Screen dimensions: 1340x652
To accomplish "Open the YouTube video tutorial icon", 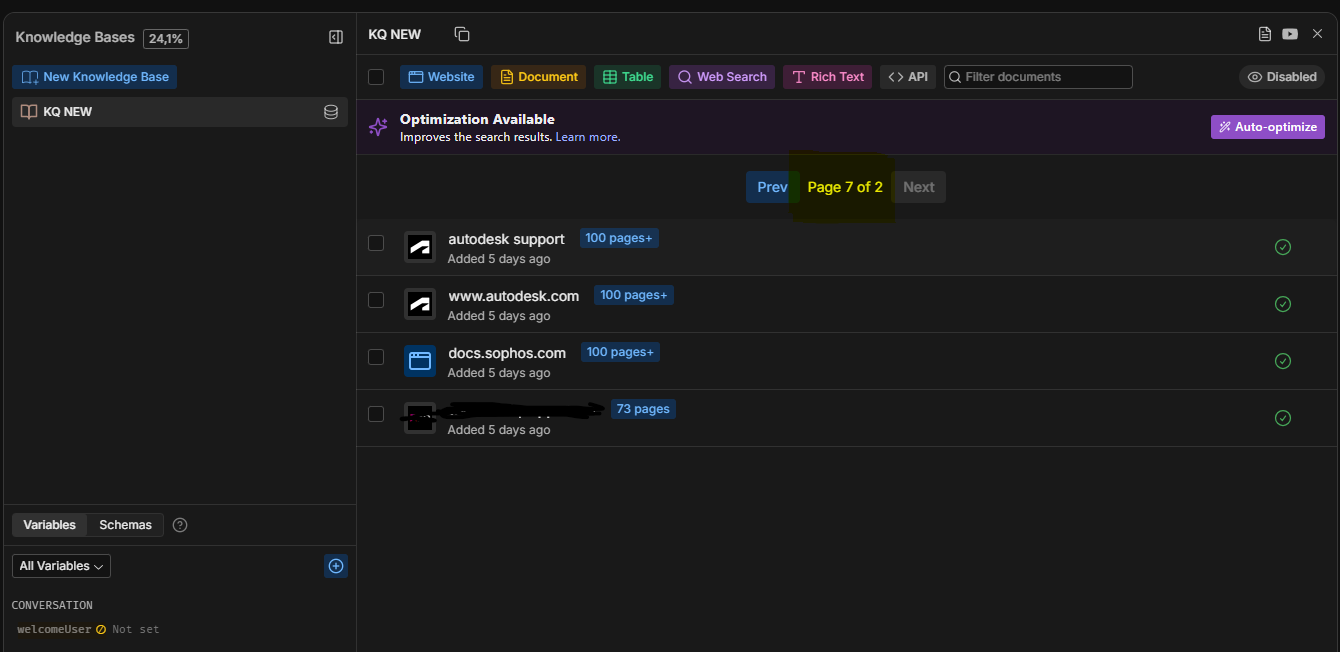I will pyautogui.click(x=1290, y=34).
